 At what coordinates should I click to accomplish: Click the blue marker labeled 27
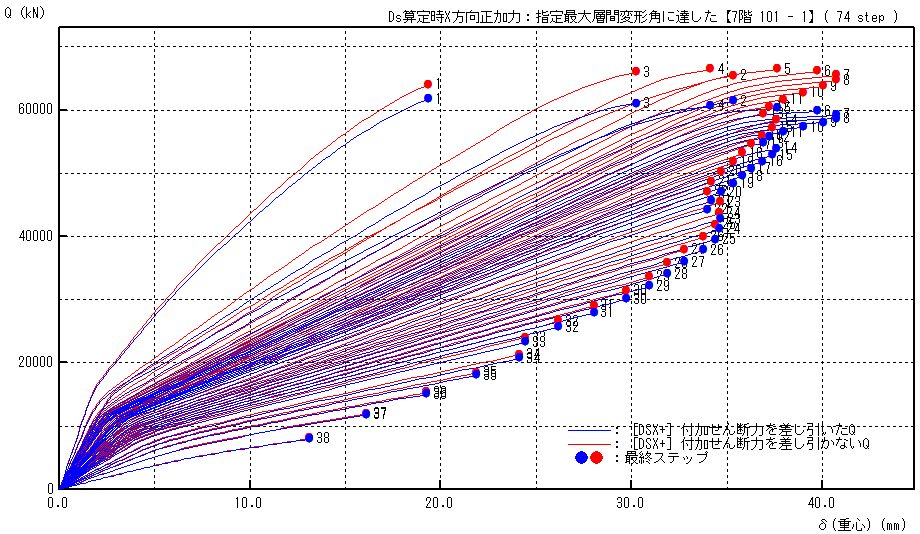(x=684, y=261)
